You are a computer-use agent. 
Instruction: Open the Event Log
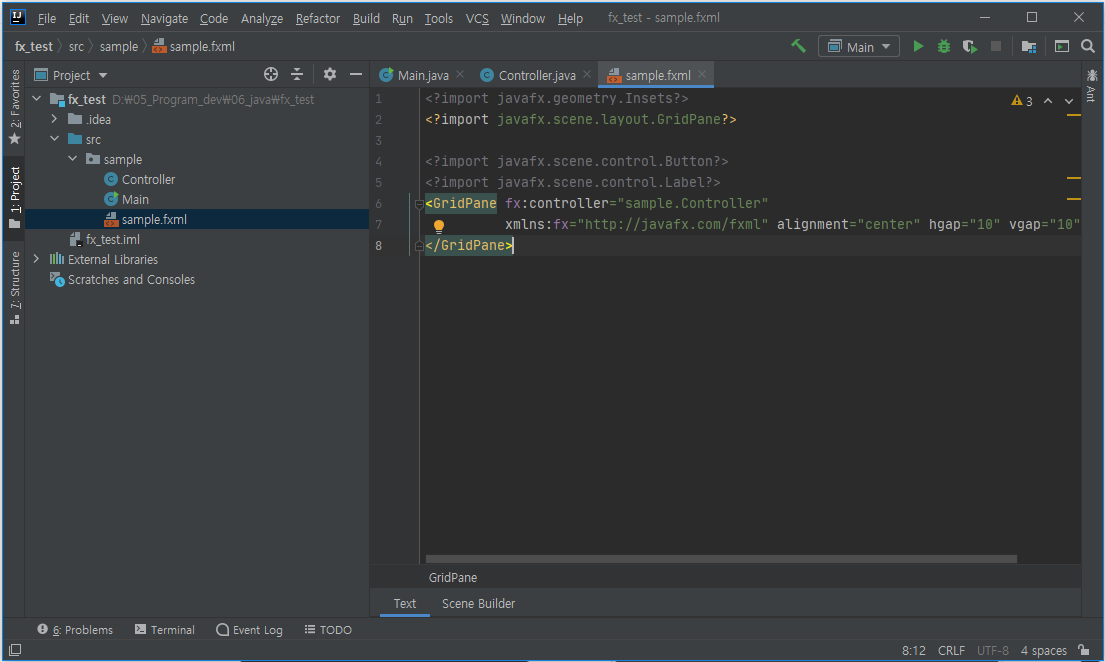click(249, 630)
